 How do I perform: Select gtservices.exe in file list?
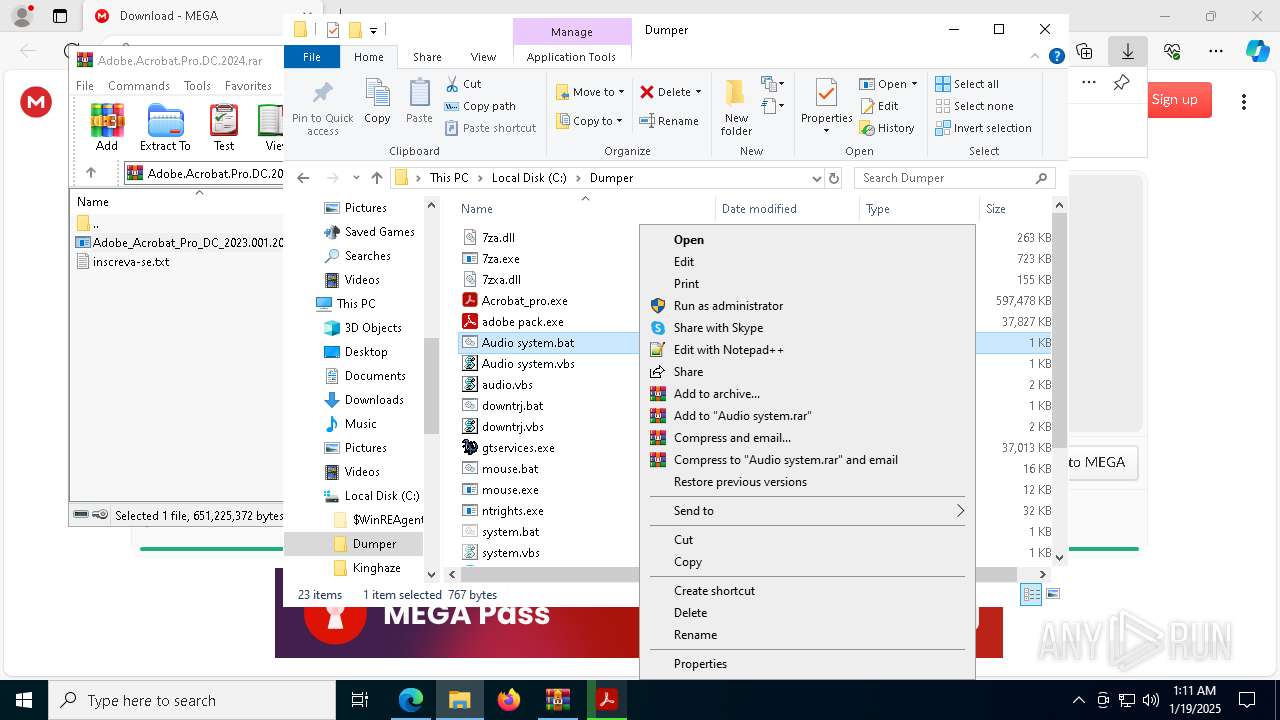coord(518,448)
